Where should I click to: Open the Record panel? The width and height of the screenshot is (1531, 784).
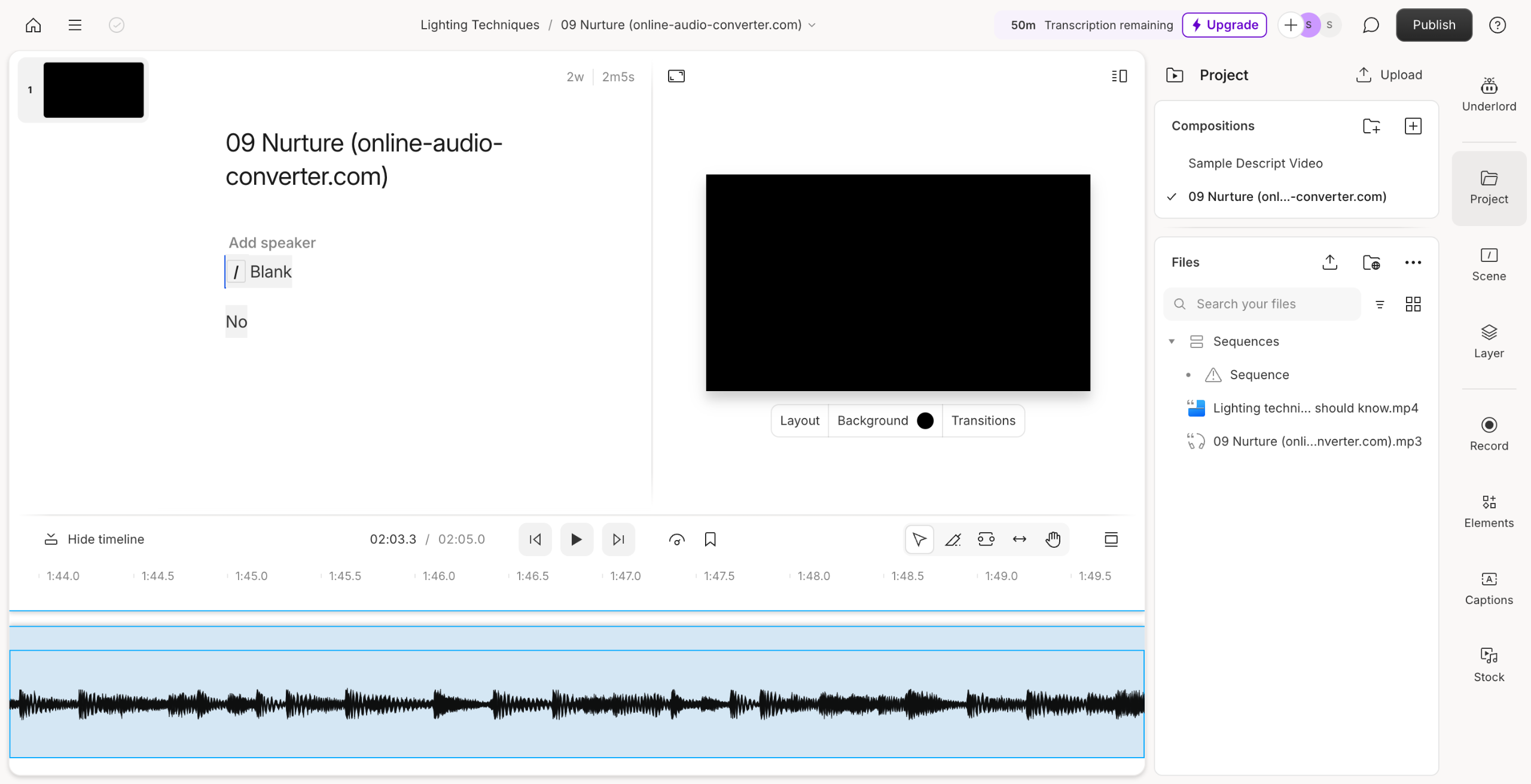point(1489,434)
